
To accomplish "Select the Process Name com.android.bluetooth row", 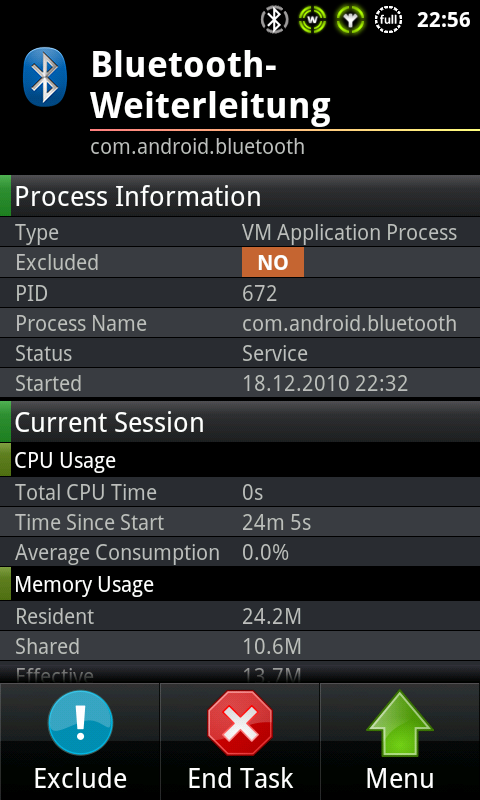I will pyautogui.click(x=240, y=323).
